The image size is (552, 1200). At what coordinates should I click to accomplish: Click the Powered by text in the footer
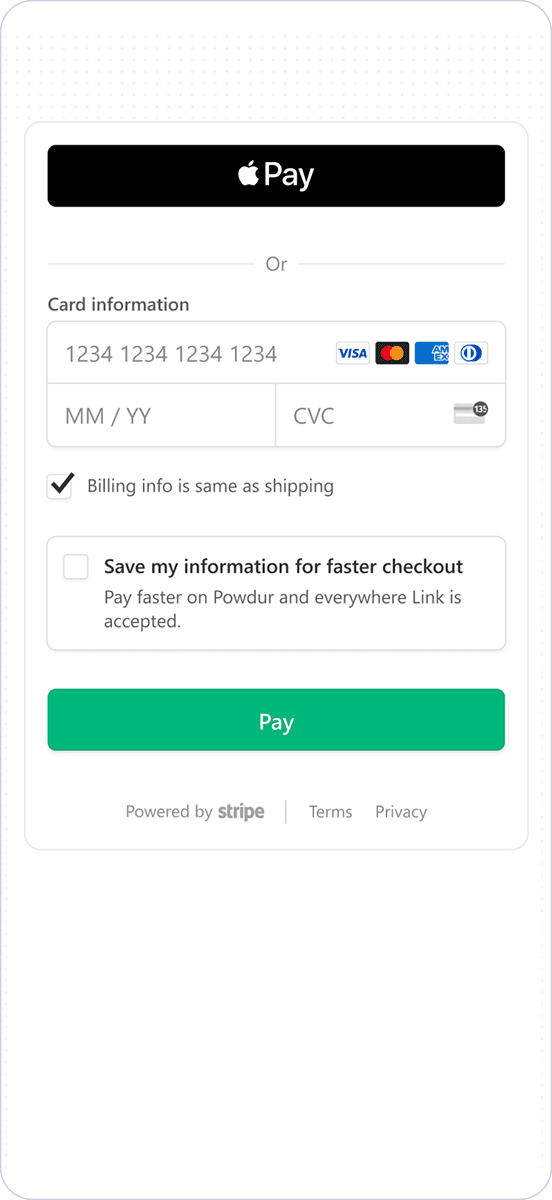[x=168, y=812]
